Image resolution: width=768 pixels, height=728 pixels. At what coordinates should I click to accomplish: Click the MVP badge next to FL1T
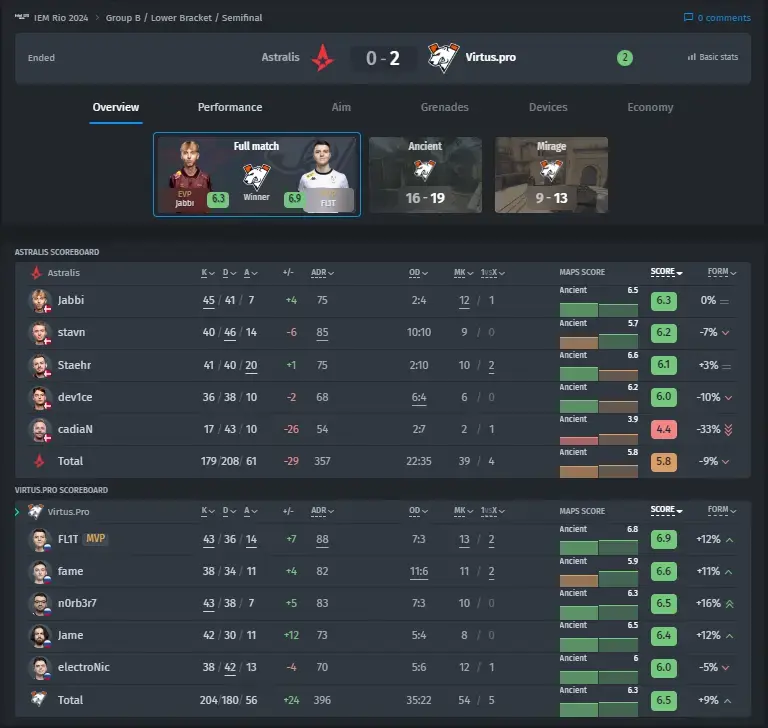(x=96, y=538)
